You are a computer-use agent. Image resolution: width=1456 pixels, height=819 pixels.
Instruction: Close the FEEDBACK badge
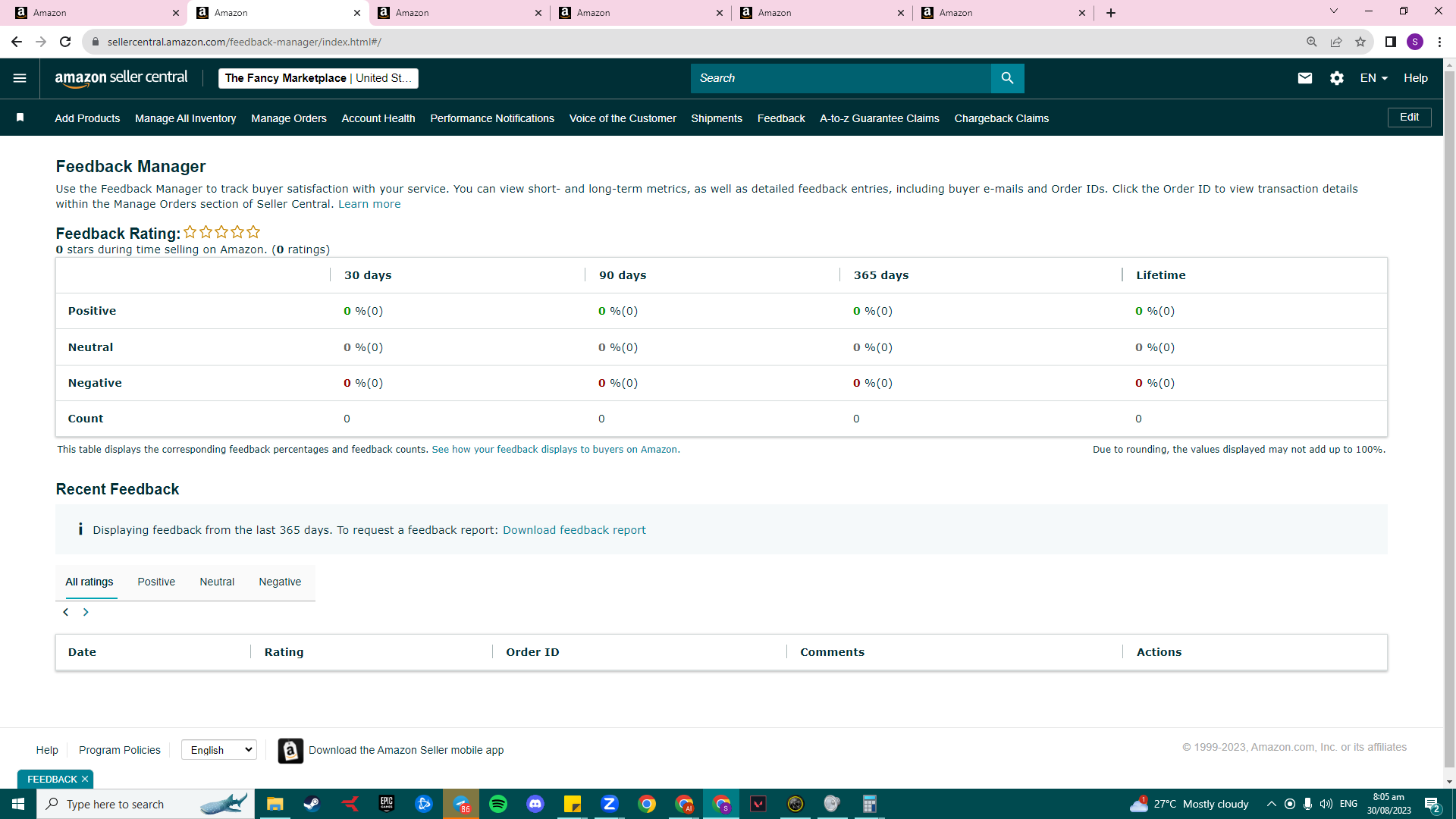[x=85, y=779]
